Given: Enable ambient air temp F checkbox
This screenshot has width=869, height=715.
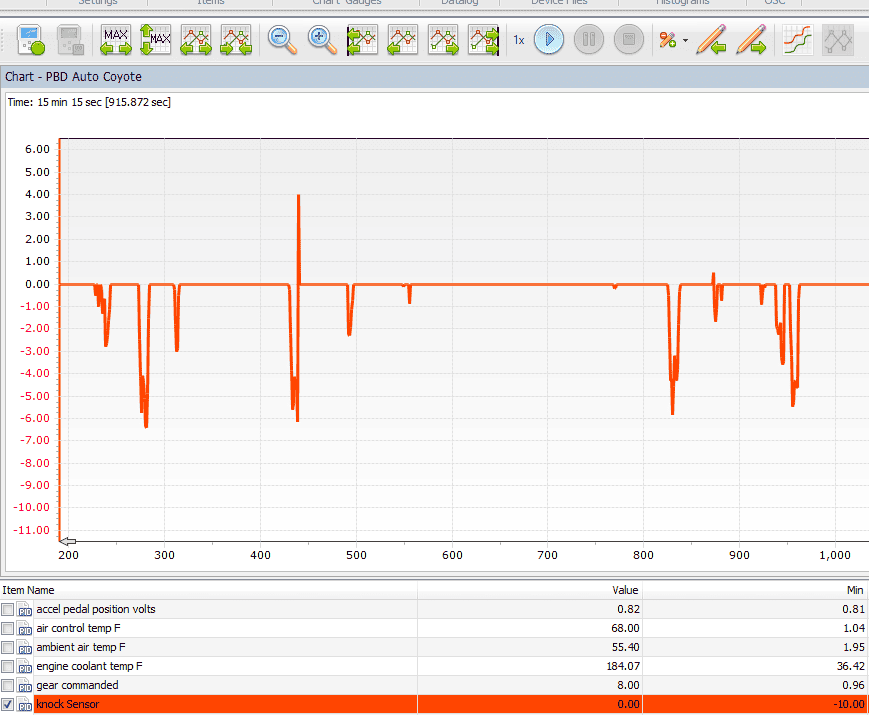Looking at the screenshot, I should click(7, 647).
